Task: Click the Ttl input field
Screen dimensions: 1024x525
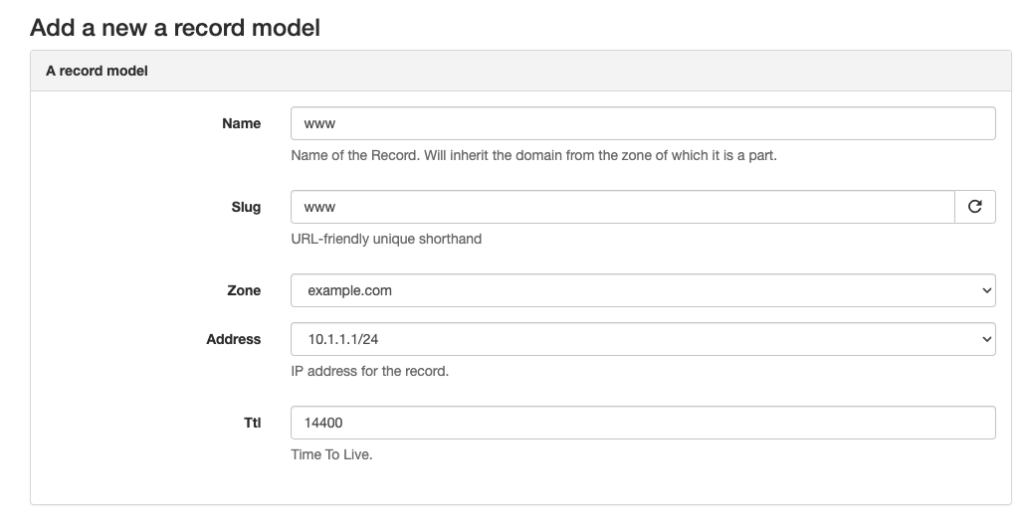Action: [x=643, y=422]
